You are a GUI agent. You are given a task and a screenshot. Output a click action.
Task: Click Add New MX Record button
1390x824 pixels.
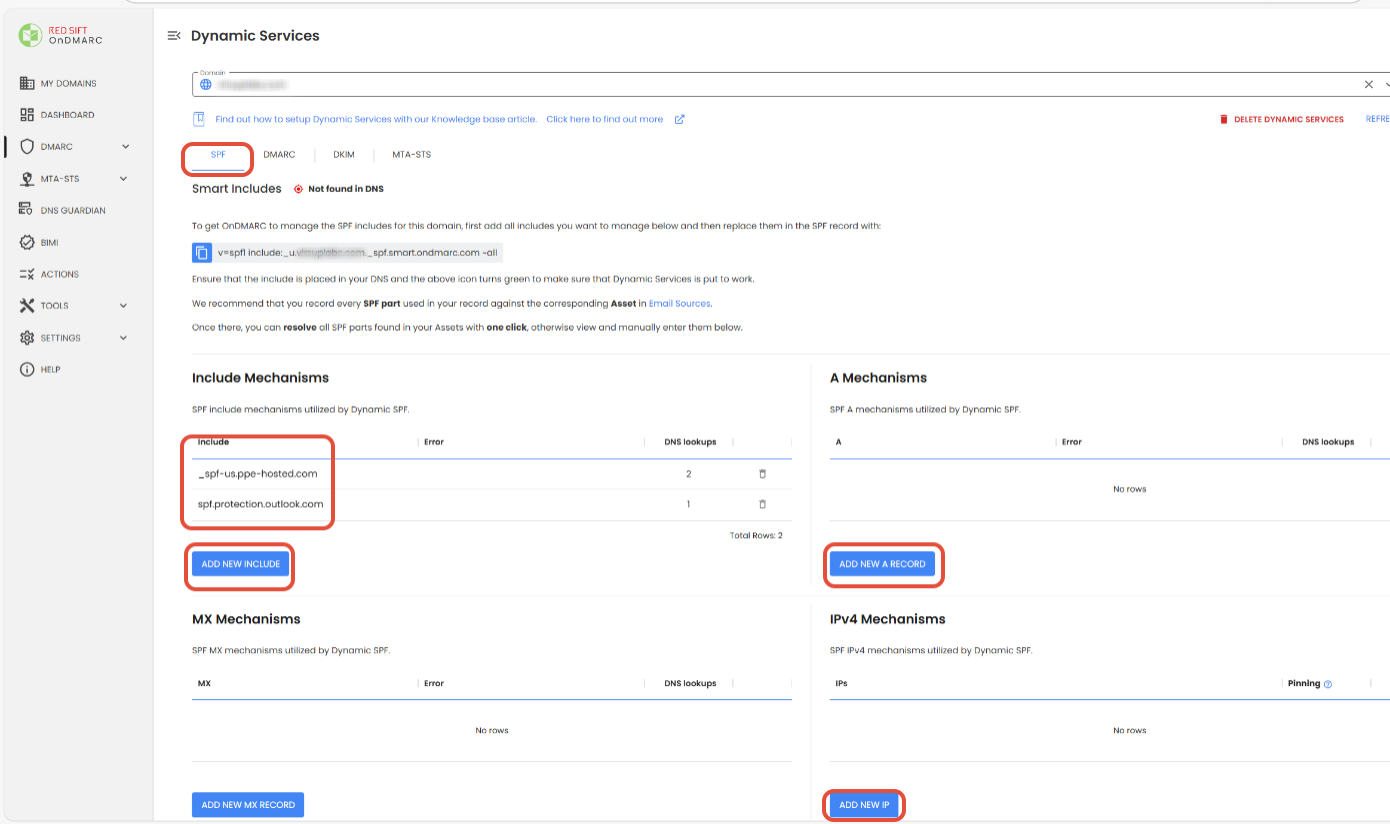tap(248, 805)
